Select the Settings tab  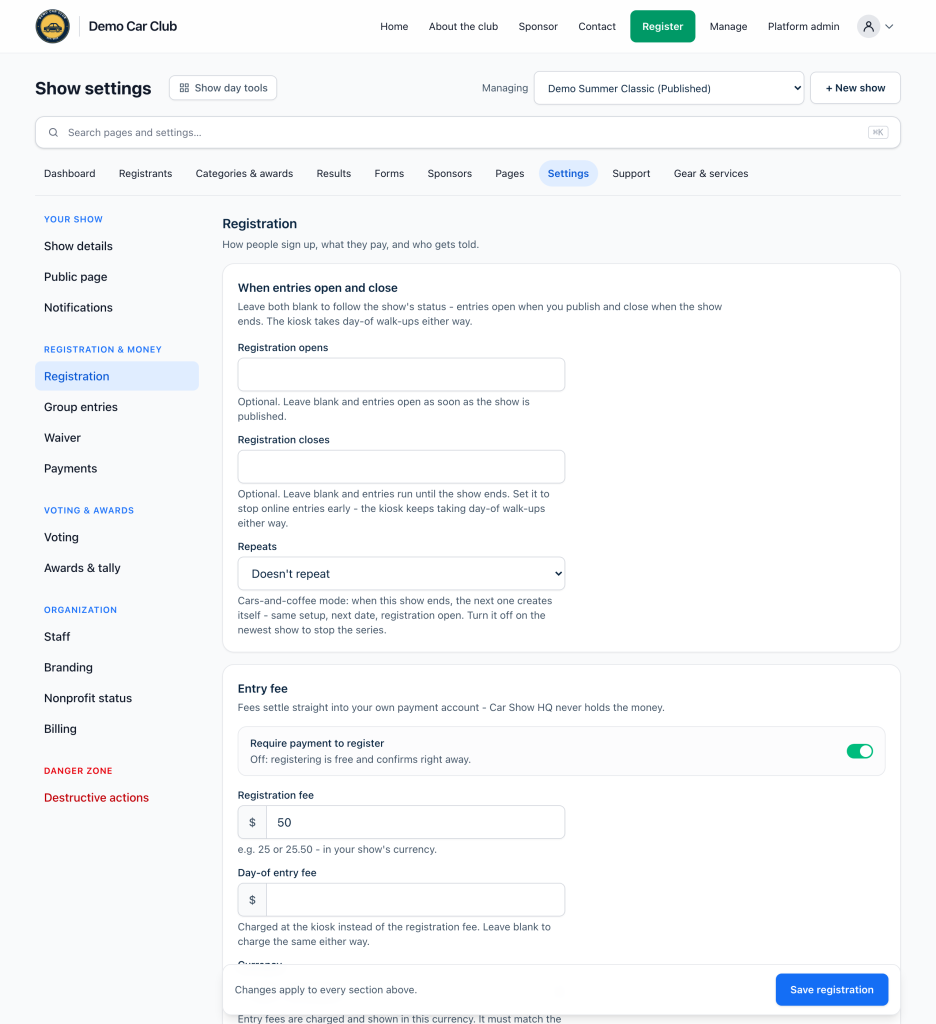point(568,173)
